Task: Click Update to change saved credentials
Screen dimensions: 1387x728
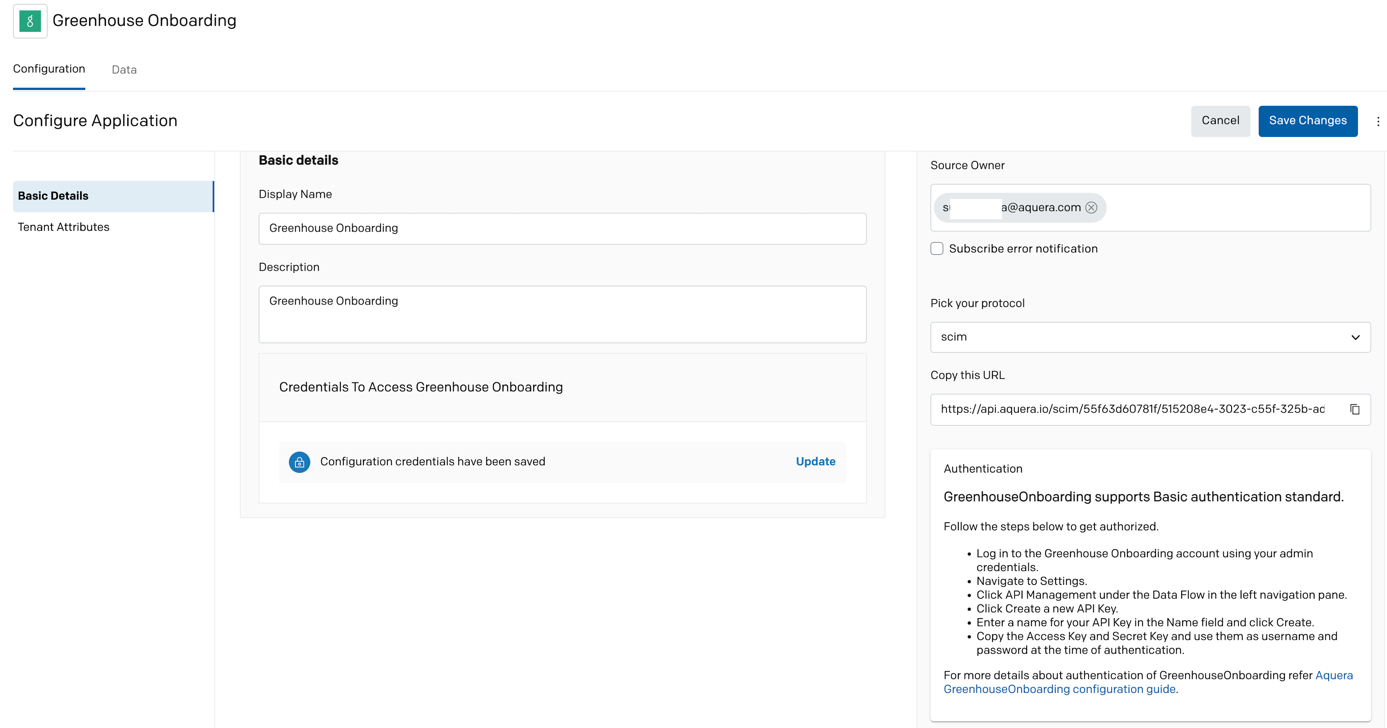Action: pyautogui.click(x=815, y=462)
